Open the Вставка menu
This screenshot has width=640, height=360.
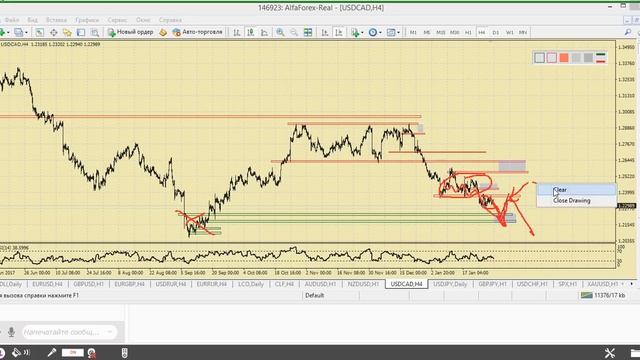(56, 20)
